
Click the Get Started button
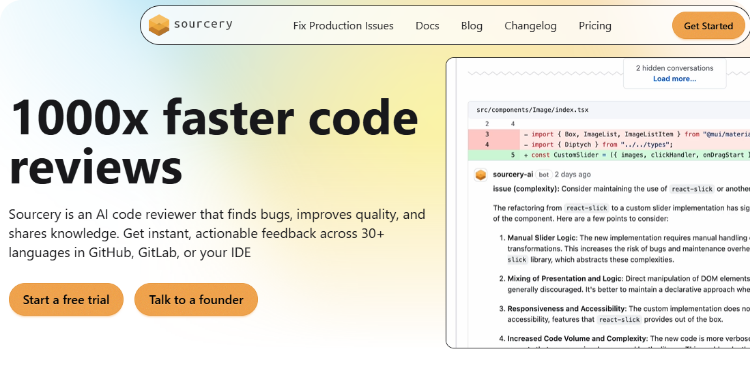(708, 26)
